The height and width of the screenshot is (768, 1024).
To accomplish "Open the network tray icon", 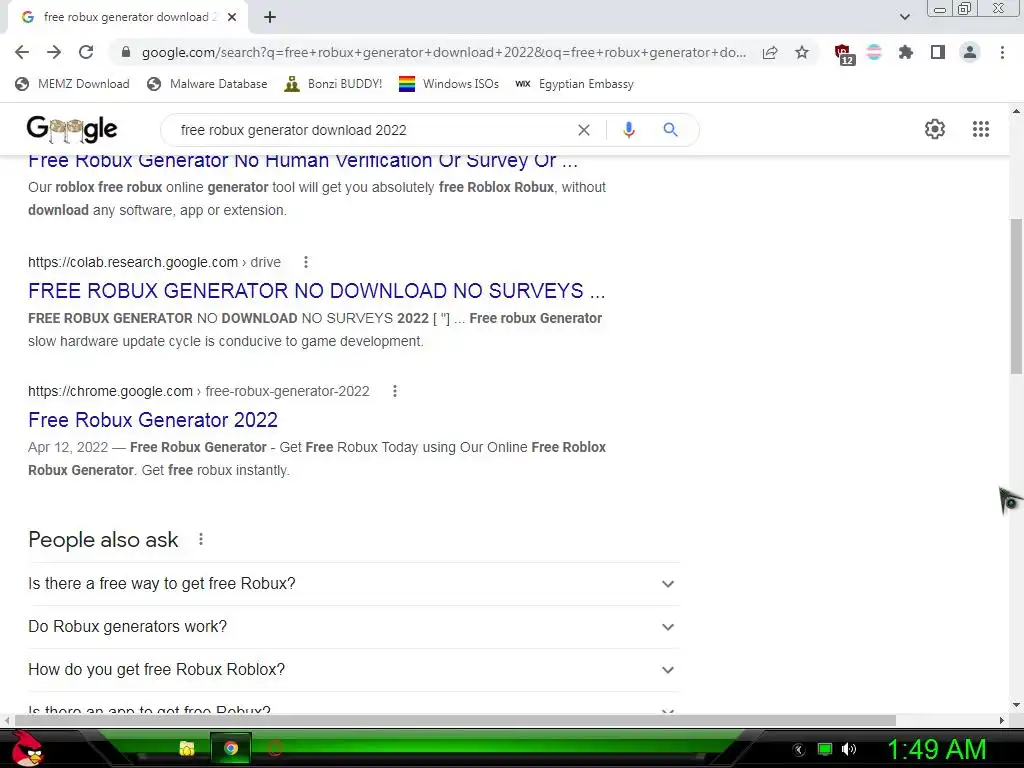I will point(825,749).
